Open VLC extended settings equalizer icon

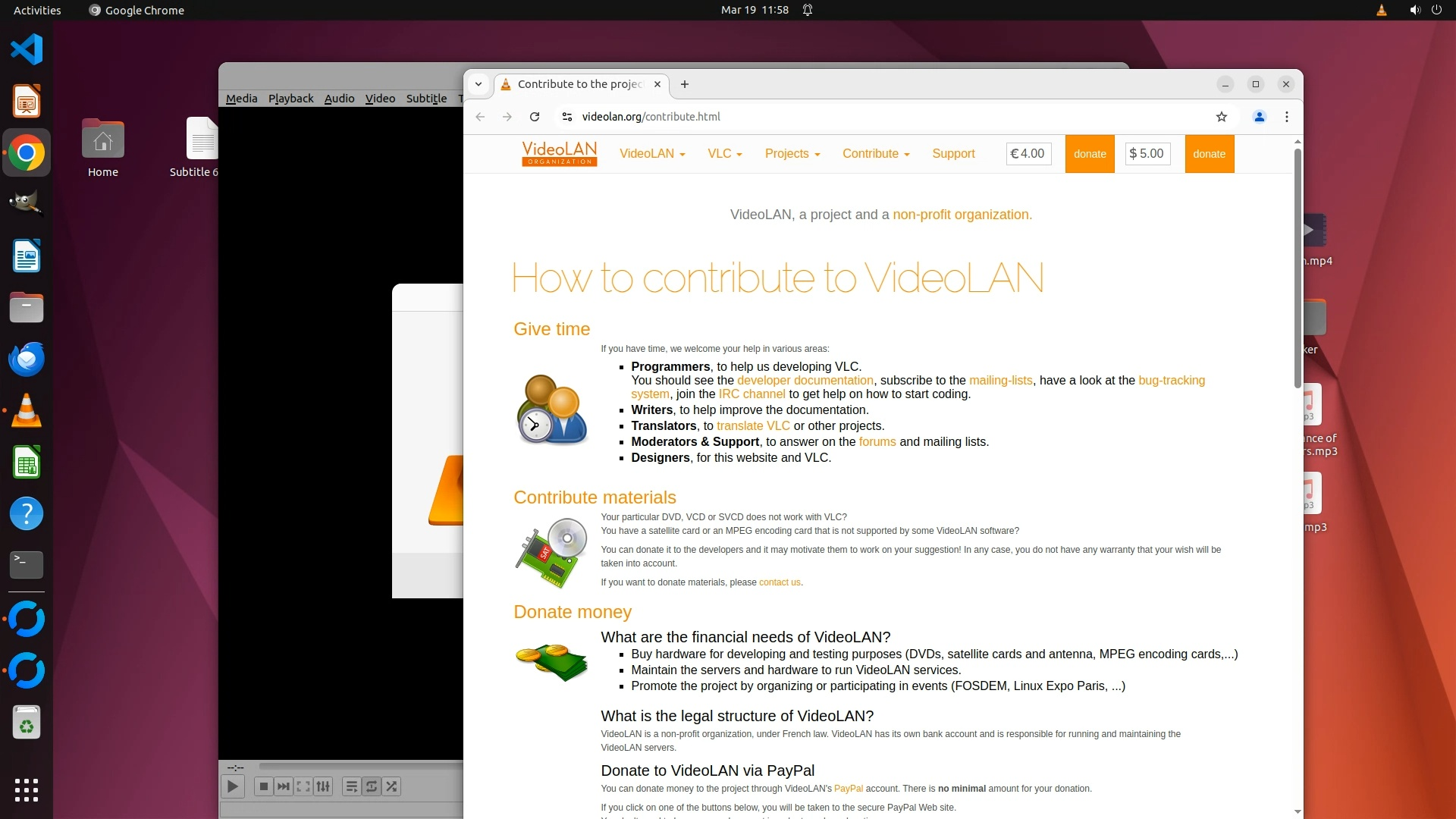coord(323,786)
